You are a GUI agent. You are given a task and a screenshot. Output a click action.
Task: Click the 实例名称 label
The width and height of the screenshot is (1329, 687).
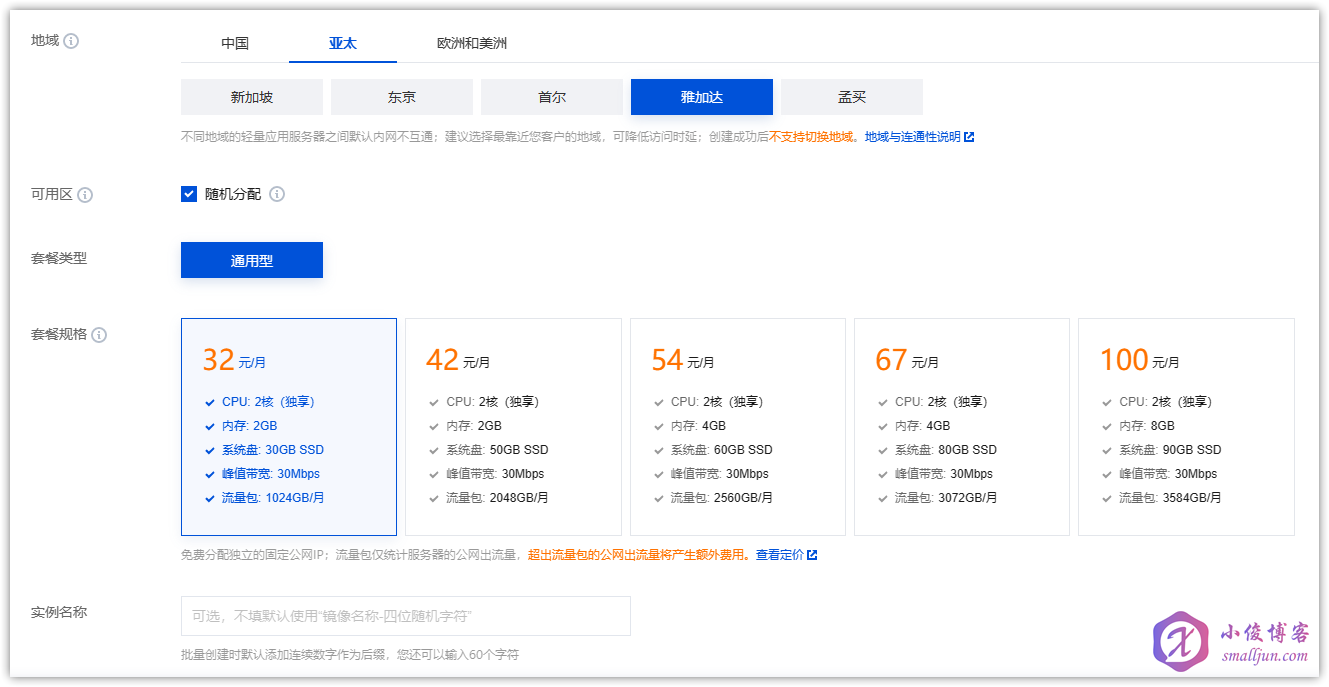click(x=59, y=612)
